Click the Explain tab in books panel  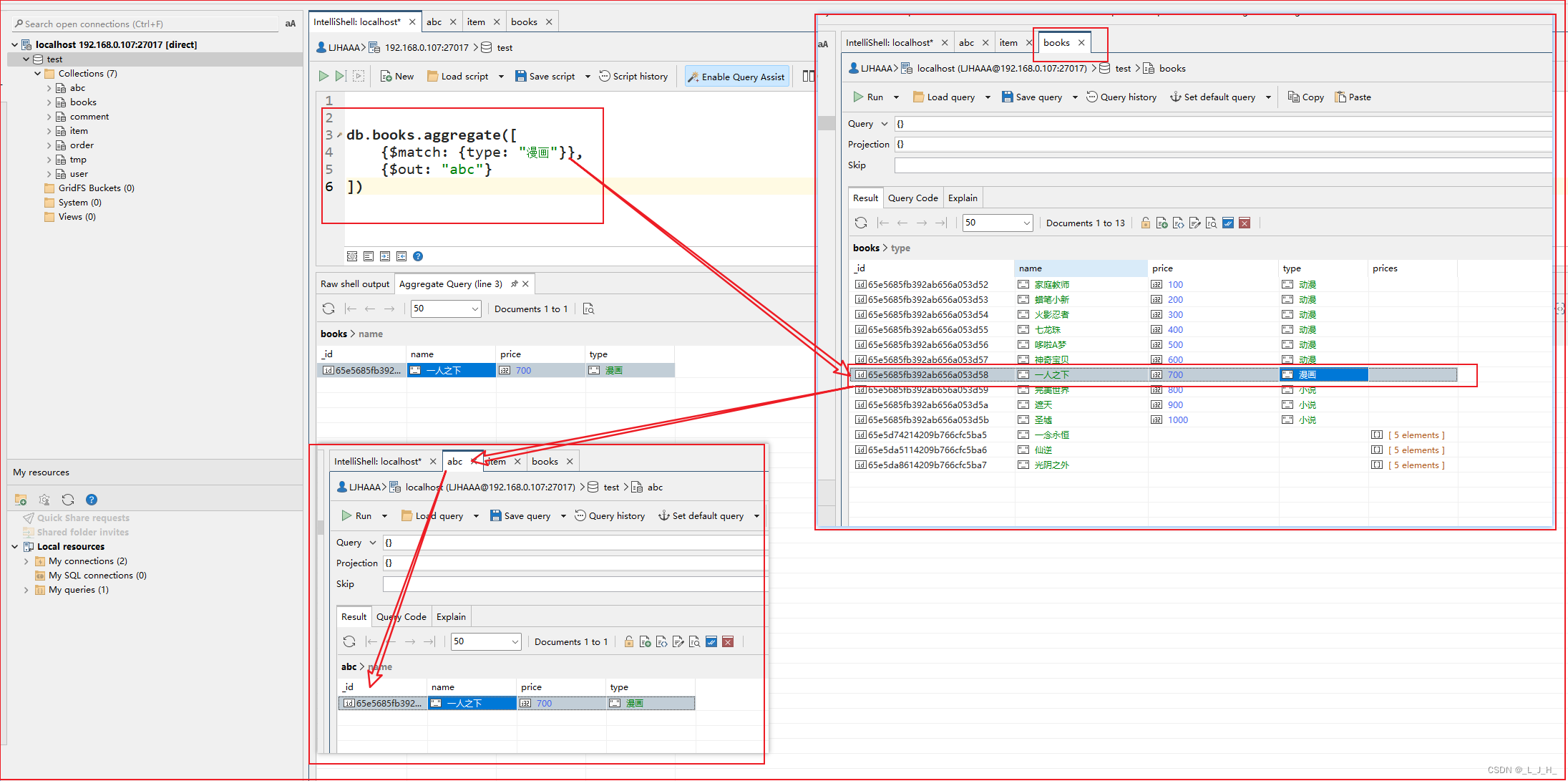coord(958,197)
